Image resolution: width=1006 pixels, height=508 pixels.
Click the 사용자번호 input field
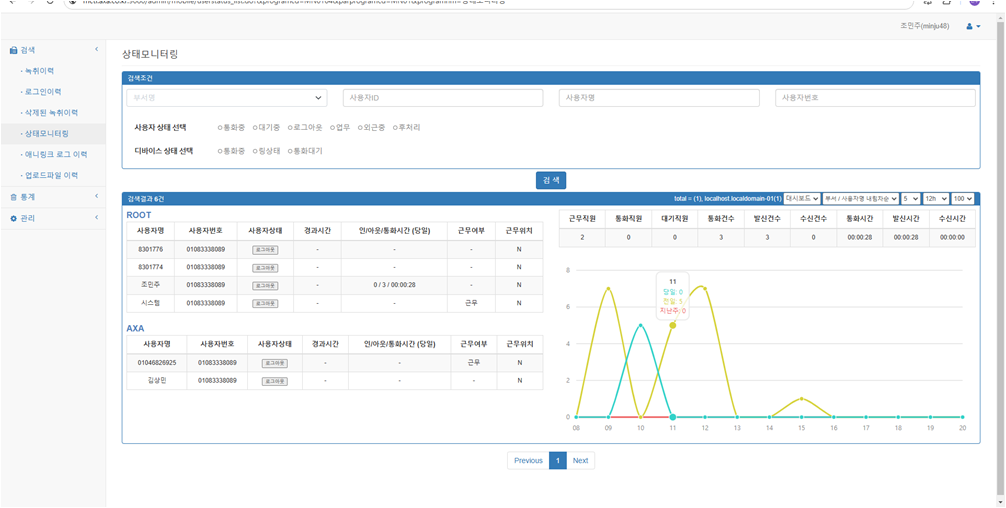875,98
